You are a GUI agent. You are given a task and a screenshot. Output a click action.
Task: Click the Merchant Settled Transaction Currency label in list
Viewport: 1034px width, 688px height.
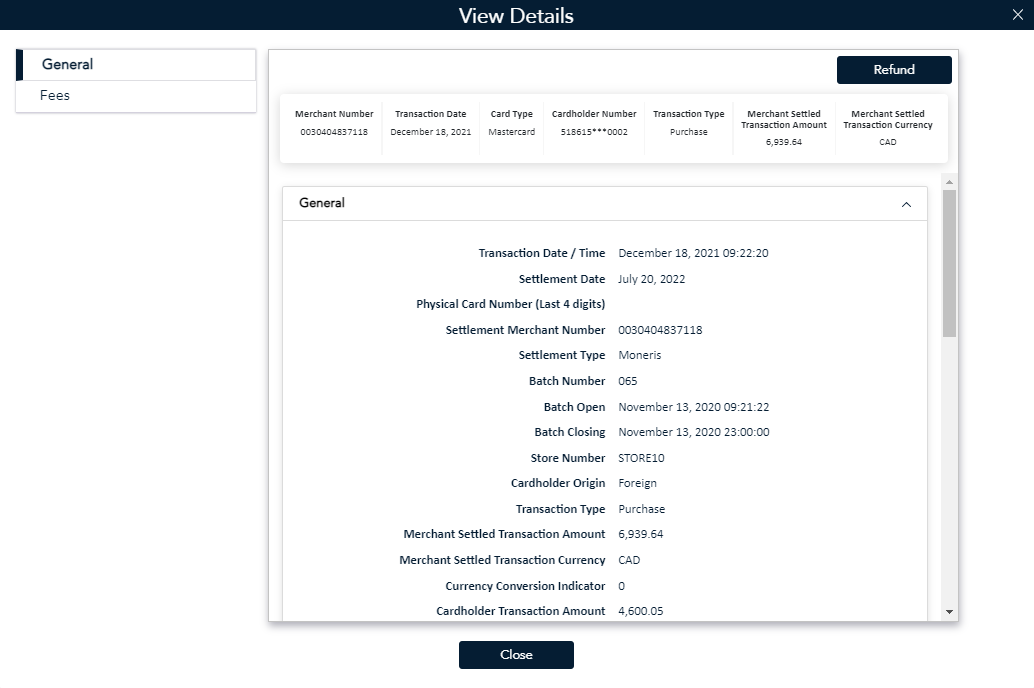[x=502, y=560]
